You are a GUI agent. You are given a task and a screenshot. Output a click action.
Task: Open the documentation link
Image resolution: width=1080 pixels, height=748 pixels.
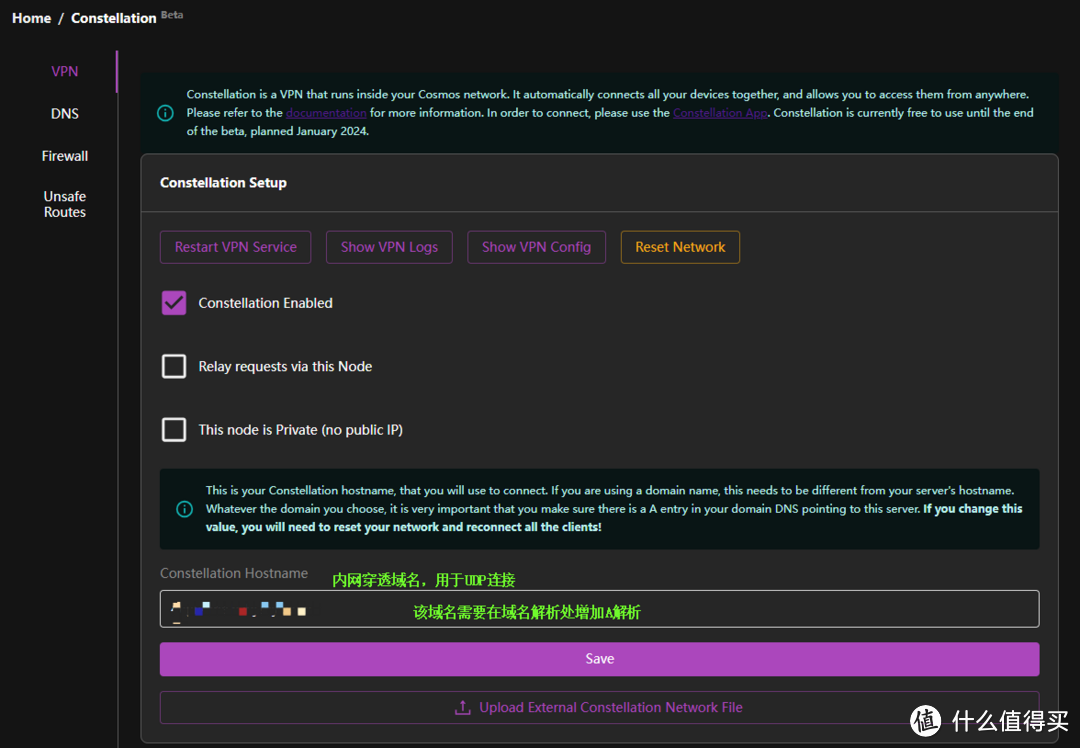[326, 112]
